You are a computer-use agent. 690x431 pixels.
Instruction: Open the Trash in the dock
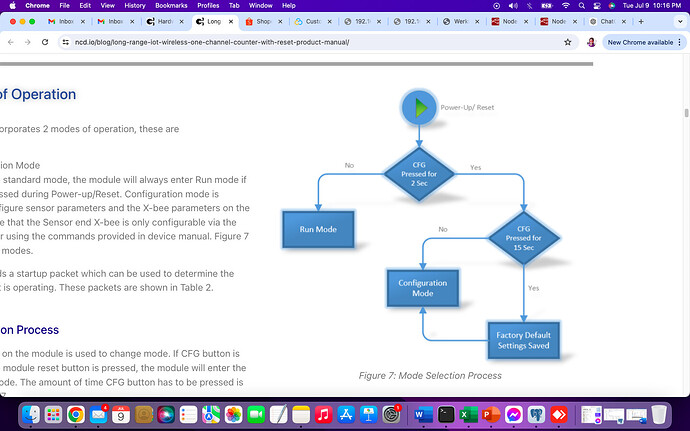(x=658, y=414)
